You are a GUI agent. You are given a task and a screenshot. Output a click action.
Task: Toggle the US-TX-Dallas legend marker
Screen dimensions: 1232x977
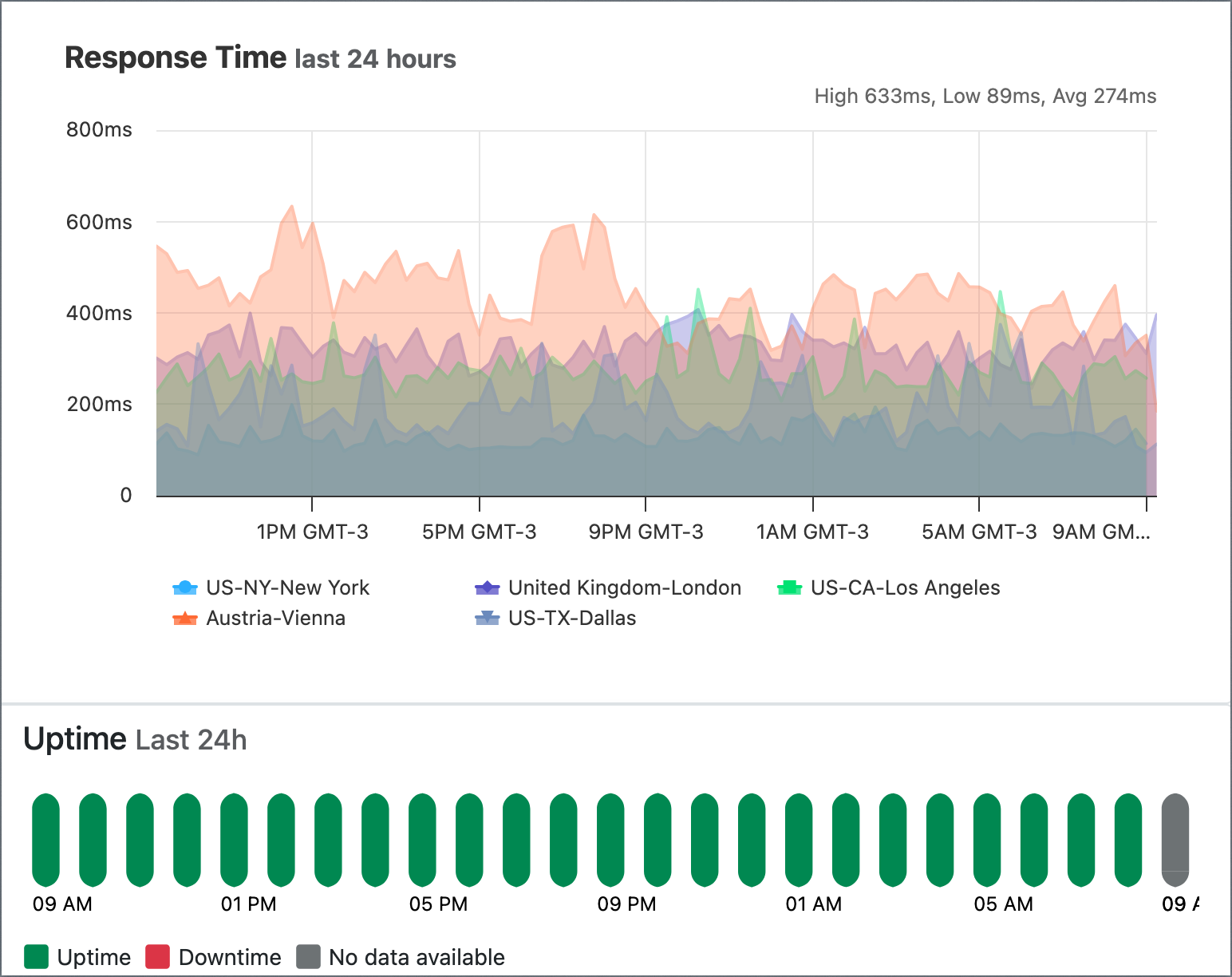pyautogui.click(x=488, y=619)
